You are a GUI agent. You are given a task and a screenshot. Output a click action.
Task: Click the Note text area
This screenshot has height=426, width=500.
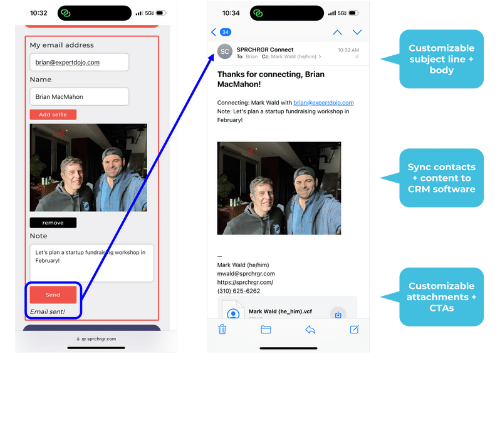(x=92, y=263)
